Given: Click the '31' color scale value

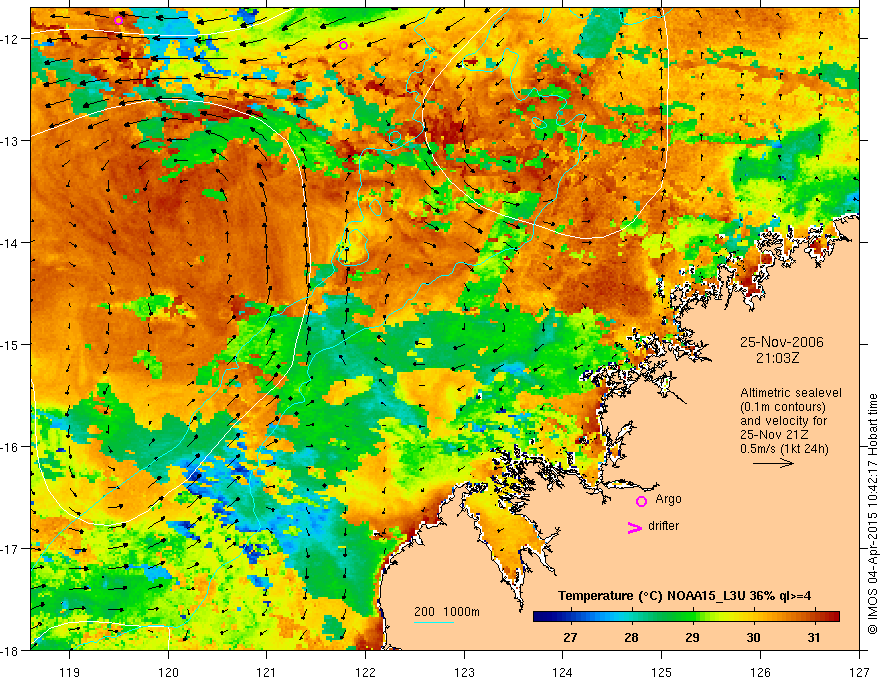Looking at the screenshot, I should pos(814,637).
